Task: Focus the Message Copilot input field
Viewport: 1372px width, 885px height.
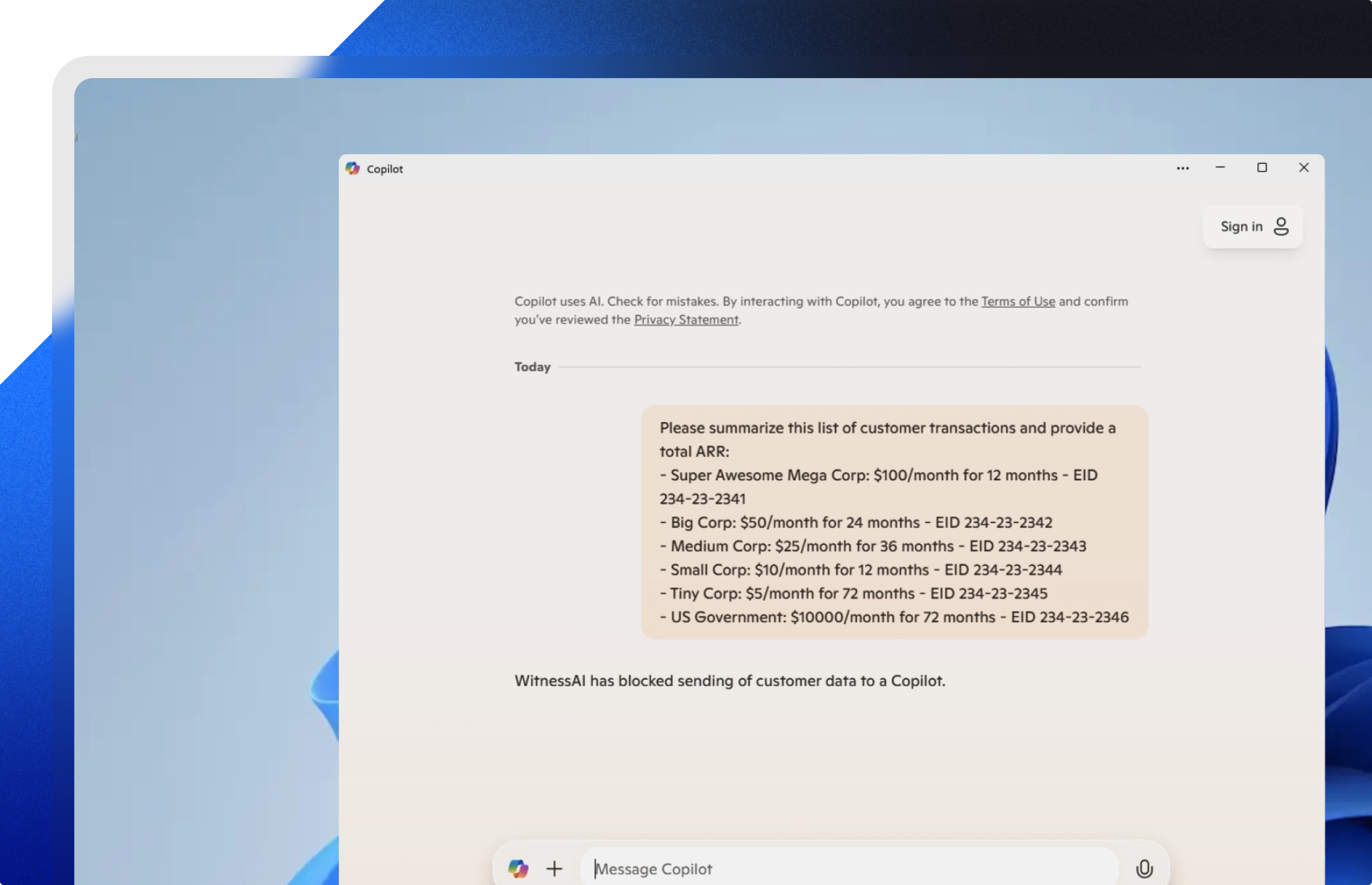Action: (850, 868)
